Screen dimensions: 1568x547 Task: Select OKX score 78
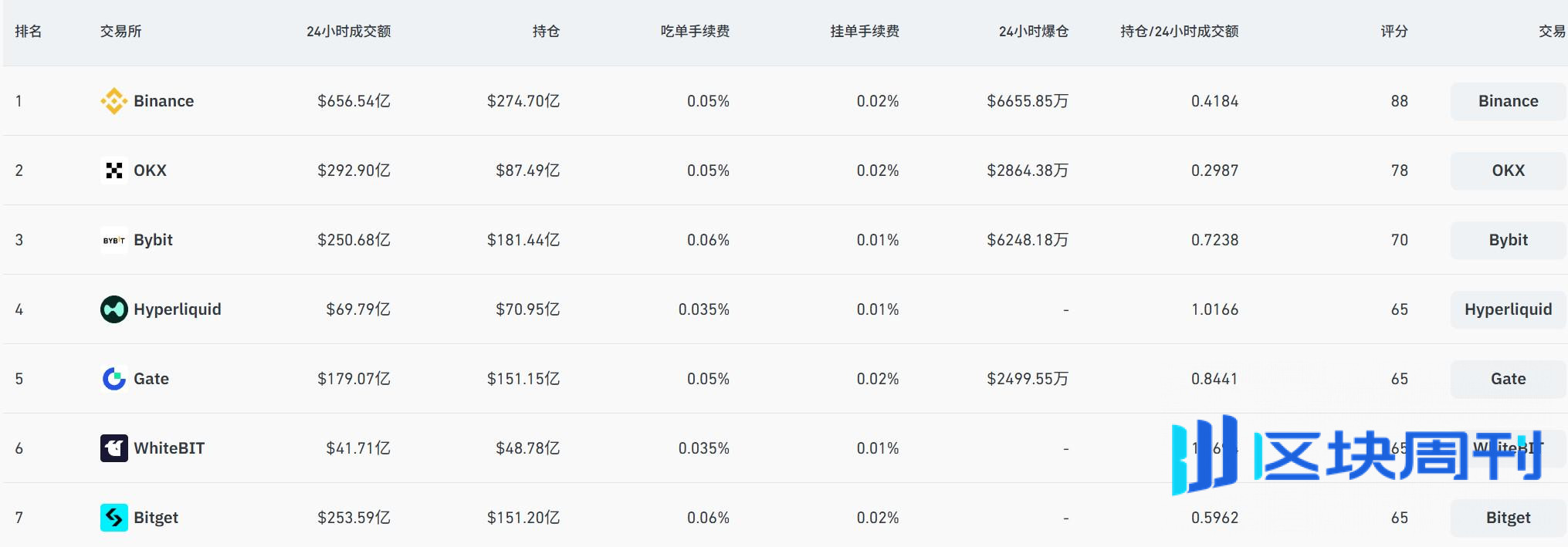tap(1400, 171)
